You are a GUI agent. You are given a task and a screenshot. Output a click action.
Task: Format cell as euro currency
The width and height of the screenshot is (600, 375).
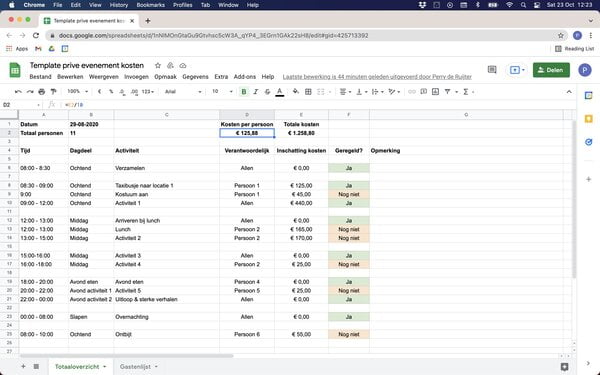point(99,92)
